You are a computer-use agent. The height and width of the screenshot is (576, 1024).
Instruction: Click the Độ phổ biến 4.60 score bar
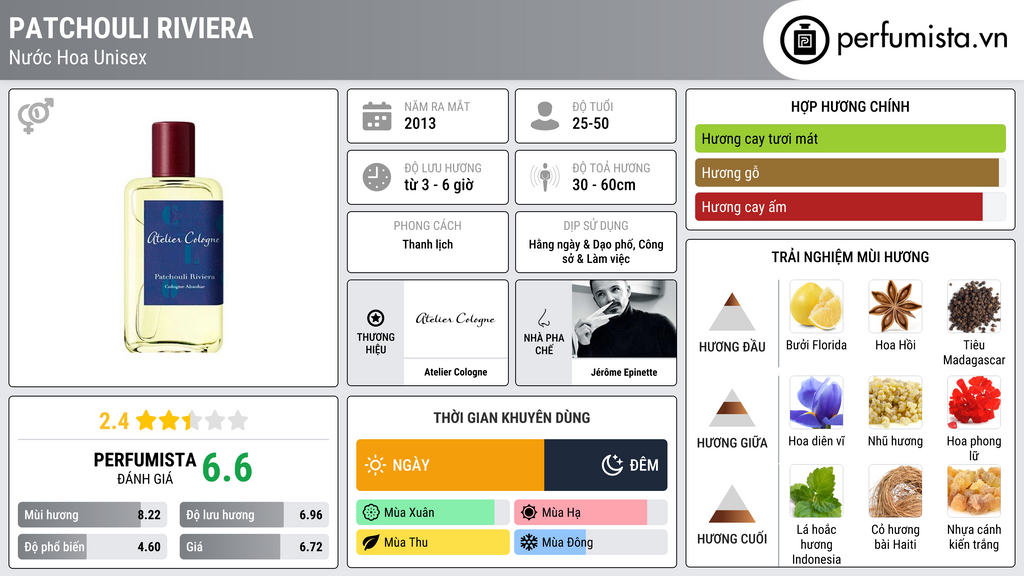pyautogui.click(x=92, y=547)
